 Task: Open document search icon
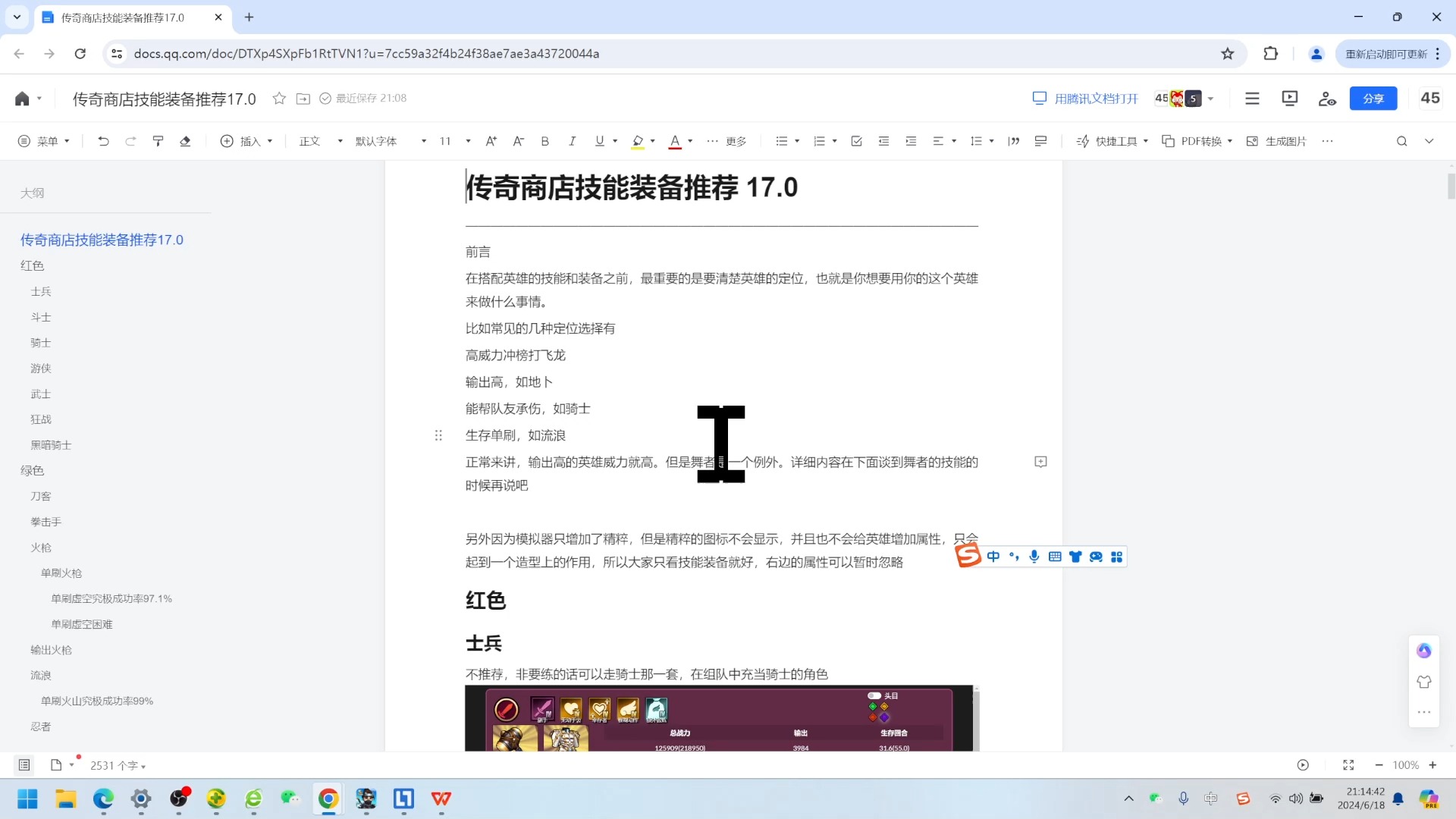pos(1402,141)
